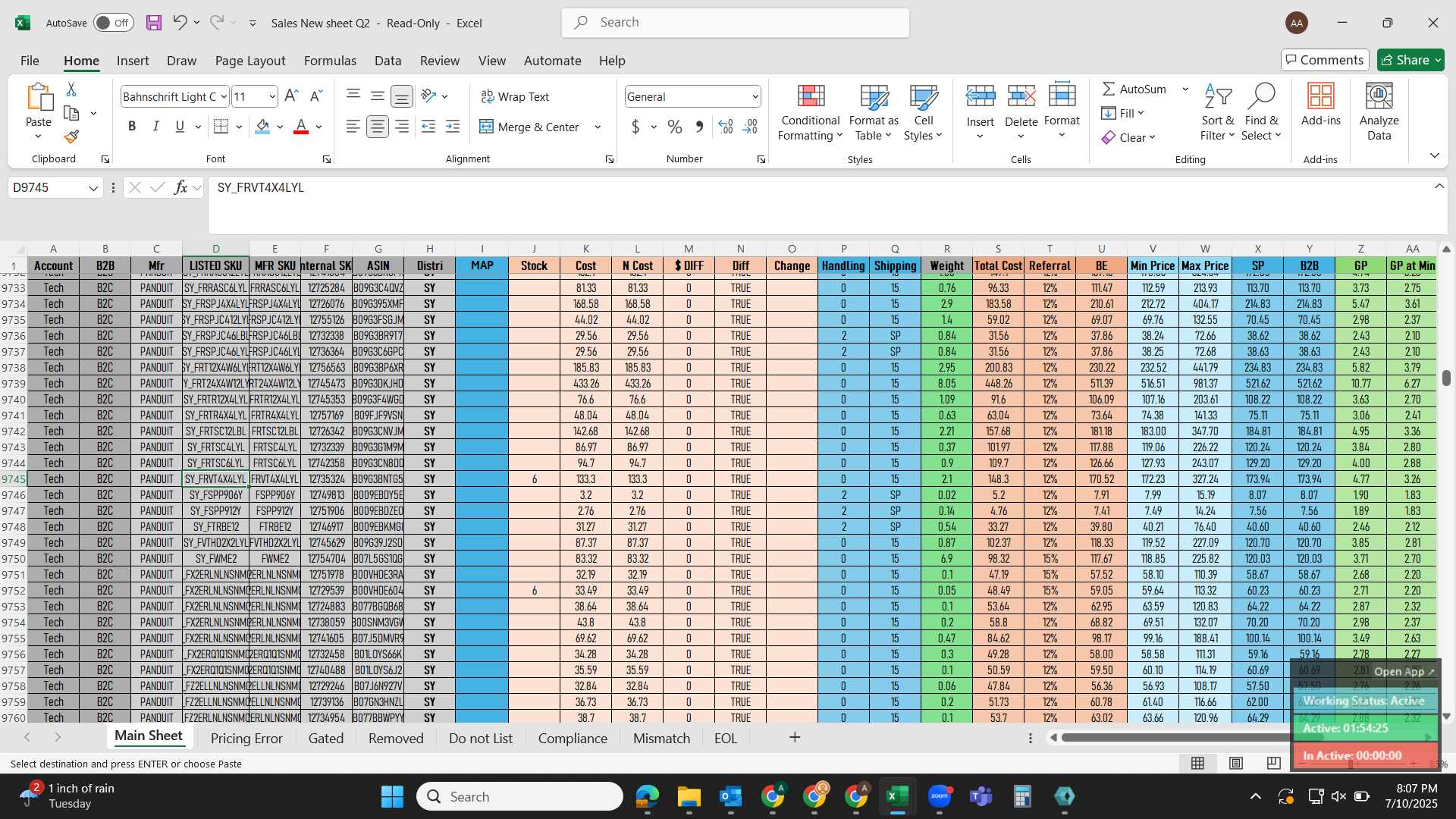Add a new sheet with plus button

(795, 737)
